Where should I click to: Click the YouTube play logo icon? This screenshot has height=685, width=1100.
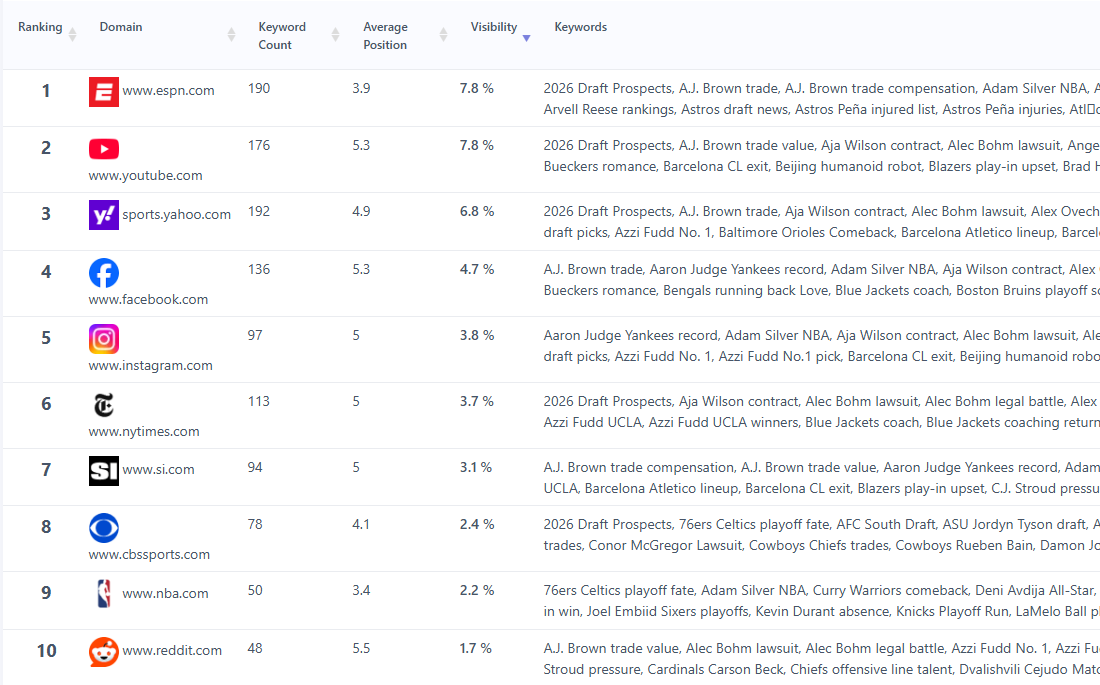[x=103, y=149]
